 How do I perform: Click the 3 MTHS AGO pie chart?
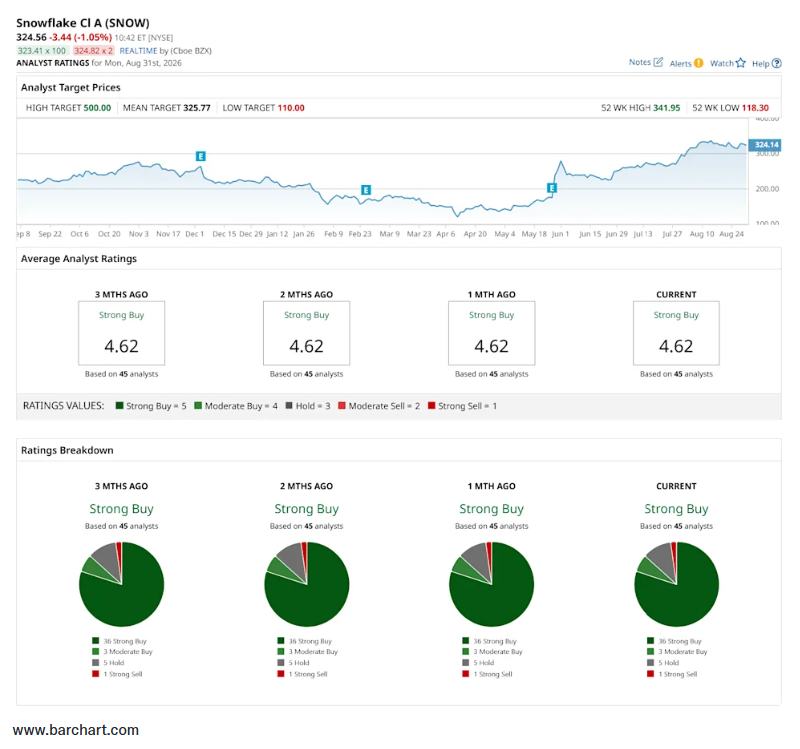click(x=121, y=584)
